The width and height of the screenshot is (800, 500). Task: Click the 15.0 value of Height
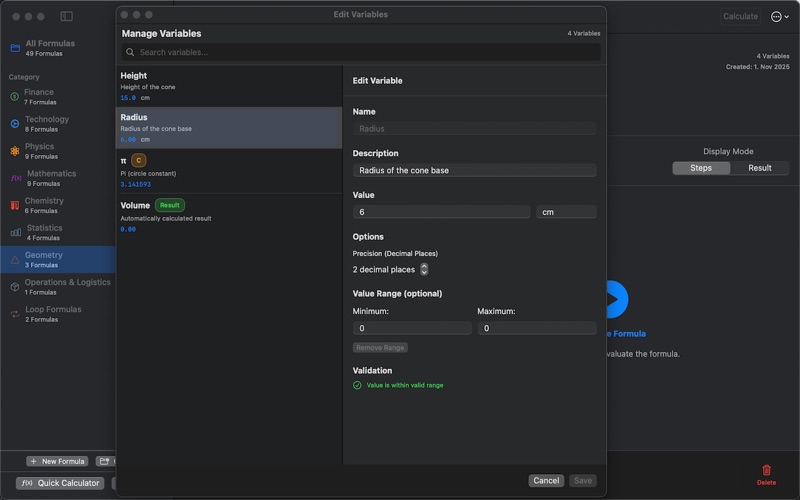pos(128,97)
